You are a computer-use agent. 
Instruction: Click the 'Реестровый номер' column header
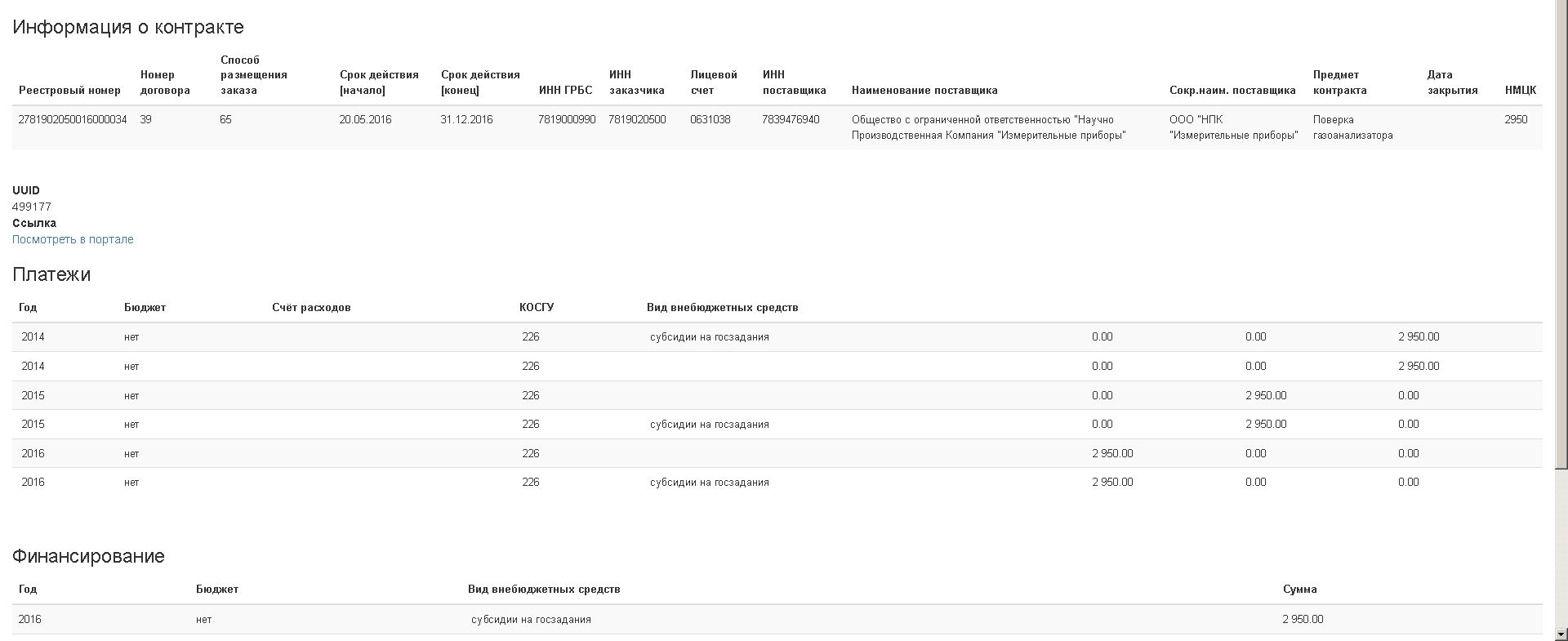pyautogui.click(x=69, y=90)
